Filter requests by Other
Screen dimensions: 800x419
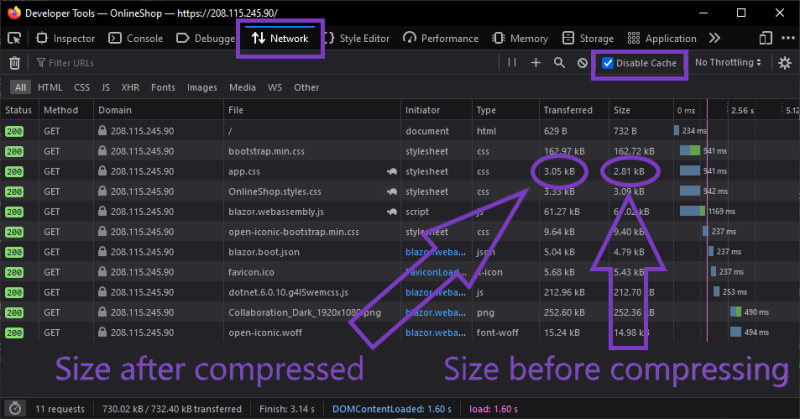306,87
